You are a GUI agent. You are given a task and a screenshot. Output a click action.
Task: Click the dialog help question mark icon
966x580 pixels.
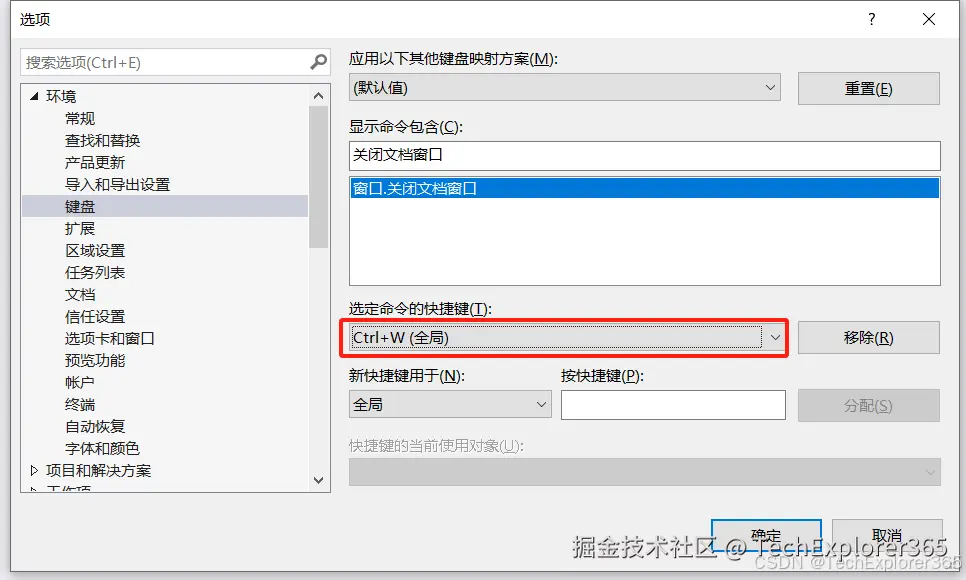(x=870, y=19)
